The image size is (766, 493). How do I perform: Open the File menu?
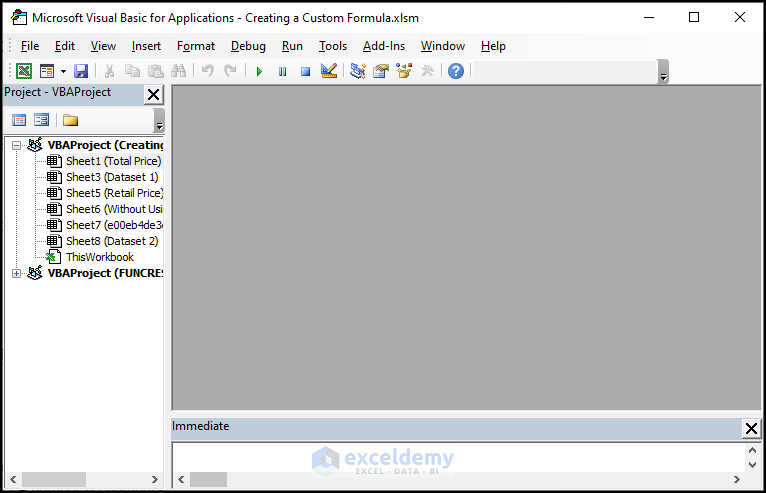[x=30, y=46]
